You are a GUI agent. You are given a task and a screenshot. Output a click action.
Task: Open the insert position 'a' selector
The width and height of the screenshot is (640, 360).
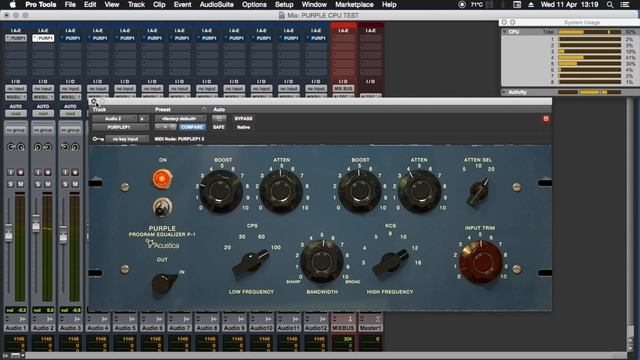(x=143, y=118)
